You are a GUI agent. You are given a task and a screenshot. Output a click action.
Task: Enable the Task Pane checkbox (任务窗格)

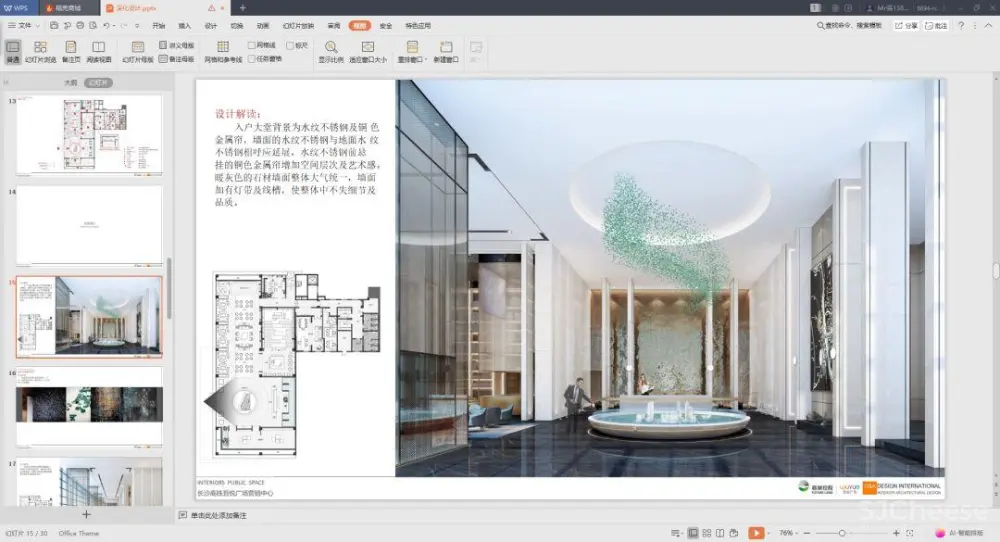(252, 59)
